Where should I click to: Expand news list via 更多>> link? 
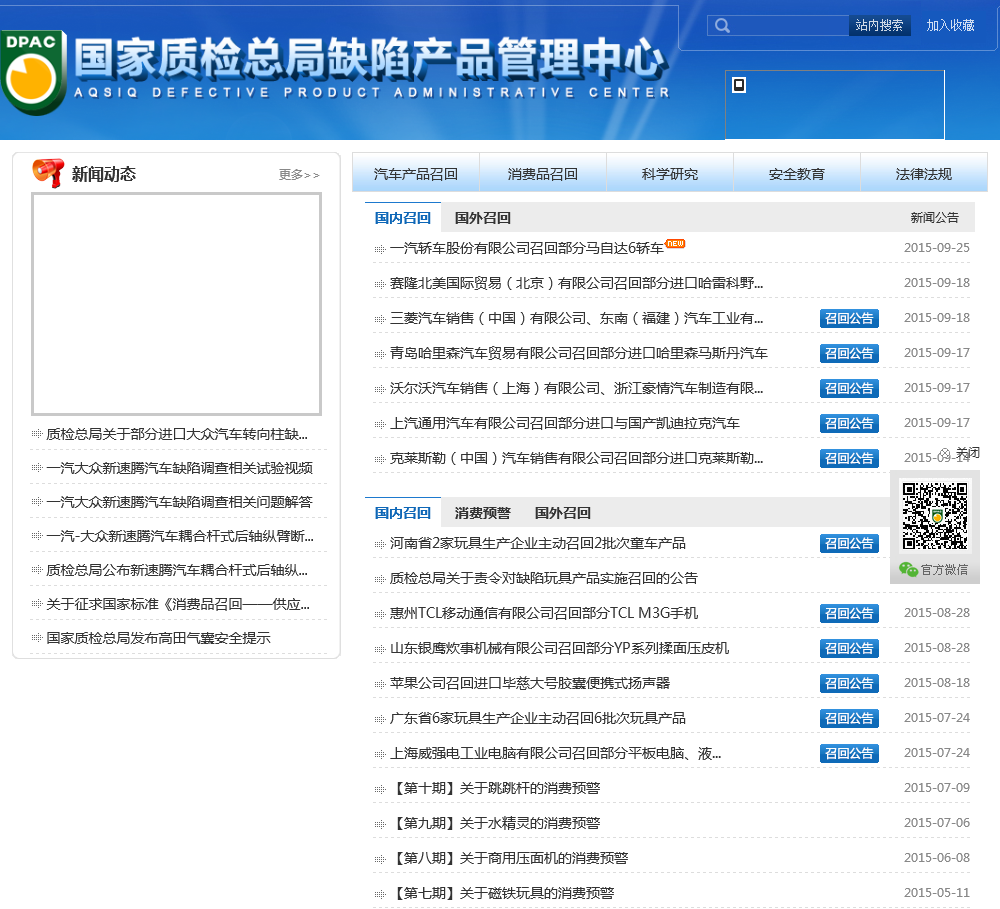tap(299, 175)
